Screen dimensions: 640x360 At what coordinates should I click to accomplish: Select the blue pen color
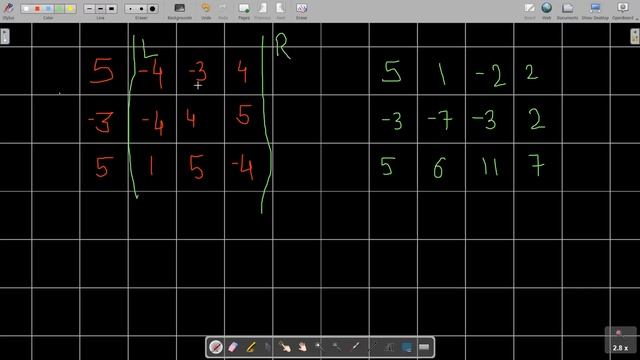(x=48, y=9)
